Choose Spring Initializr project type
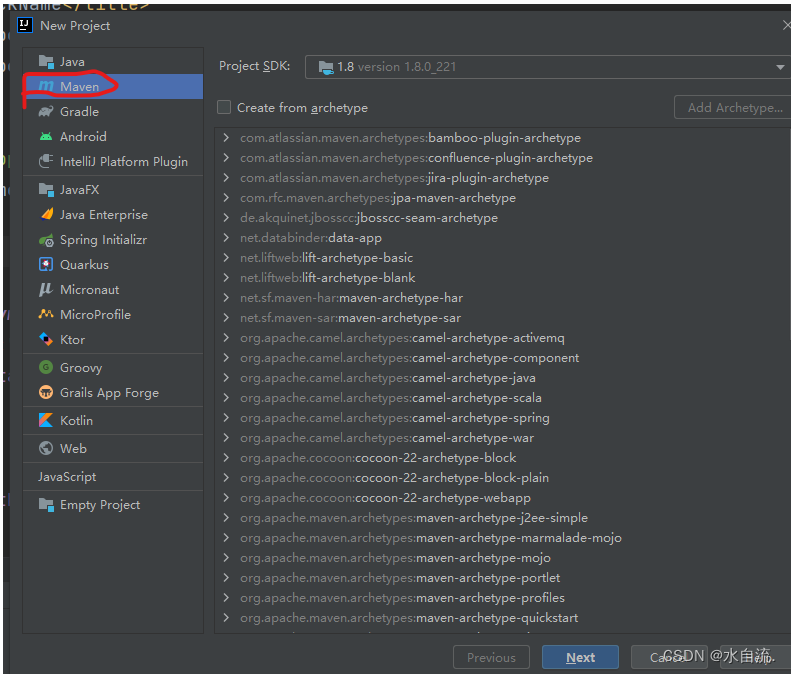 coord(113,240)
